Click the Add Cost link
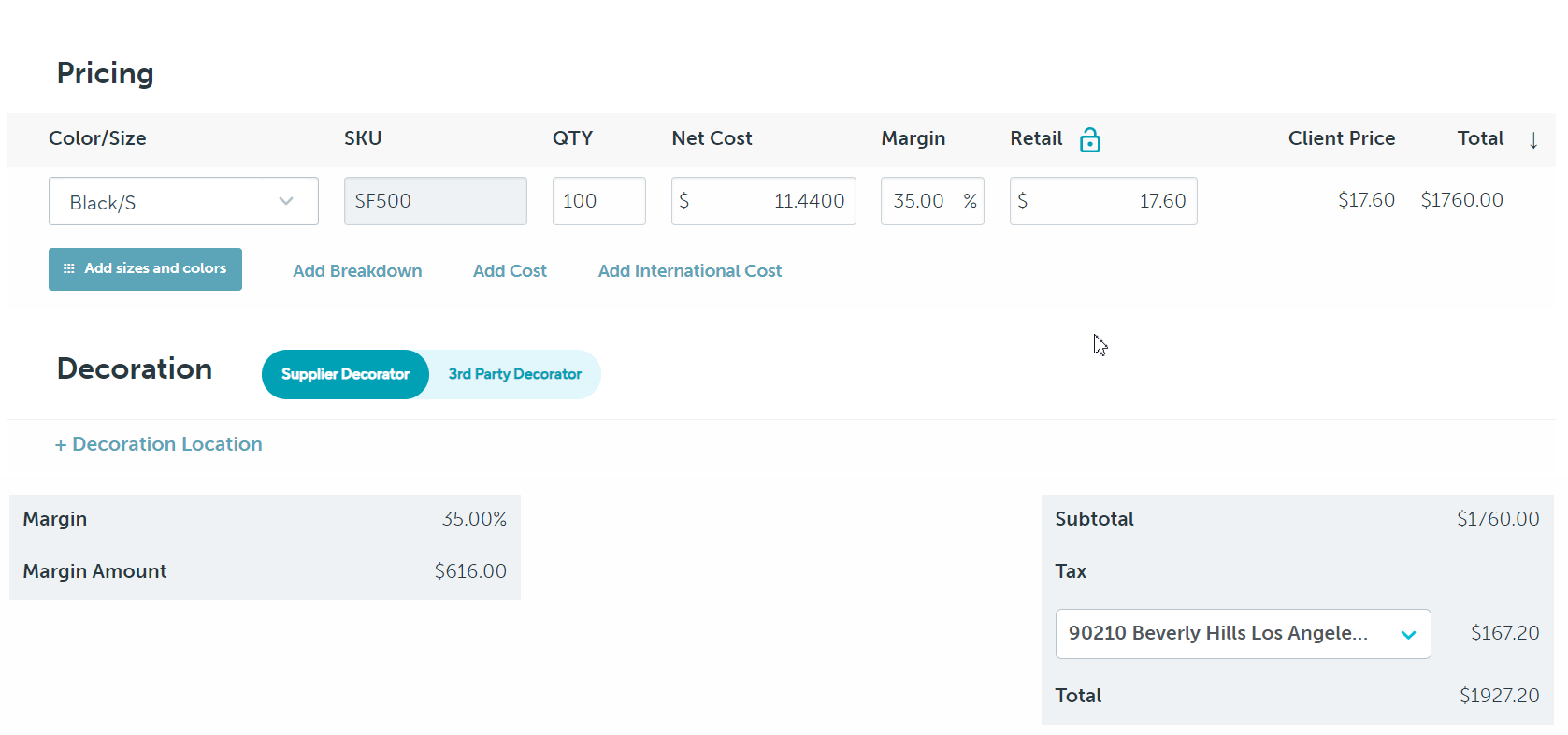1568x735 pixels. pyautogui.click(x=510, y=271)
